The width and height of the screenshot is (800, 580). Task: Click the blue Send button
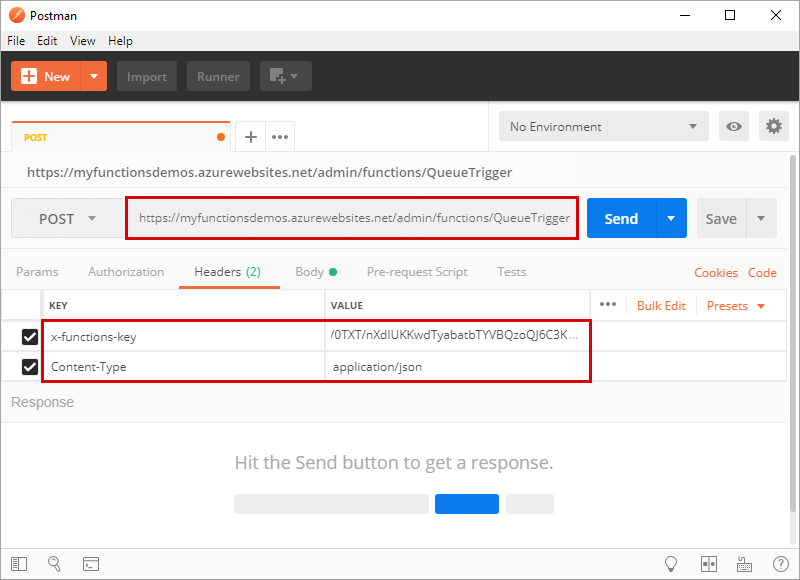tap(621, 218)
